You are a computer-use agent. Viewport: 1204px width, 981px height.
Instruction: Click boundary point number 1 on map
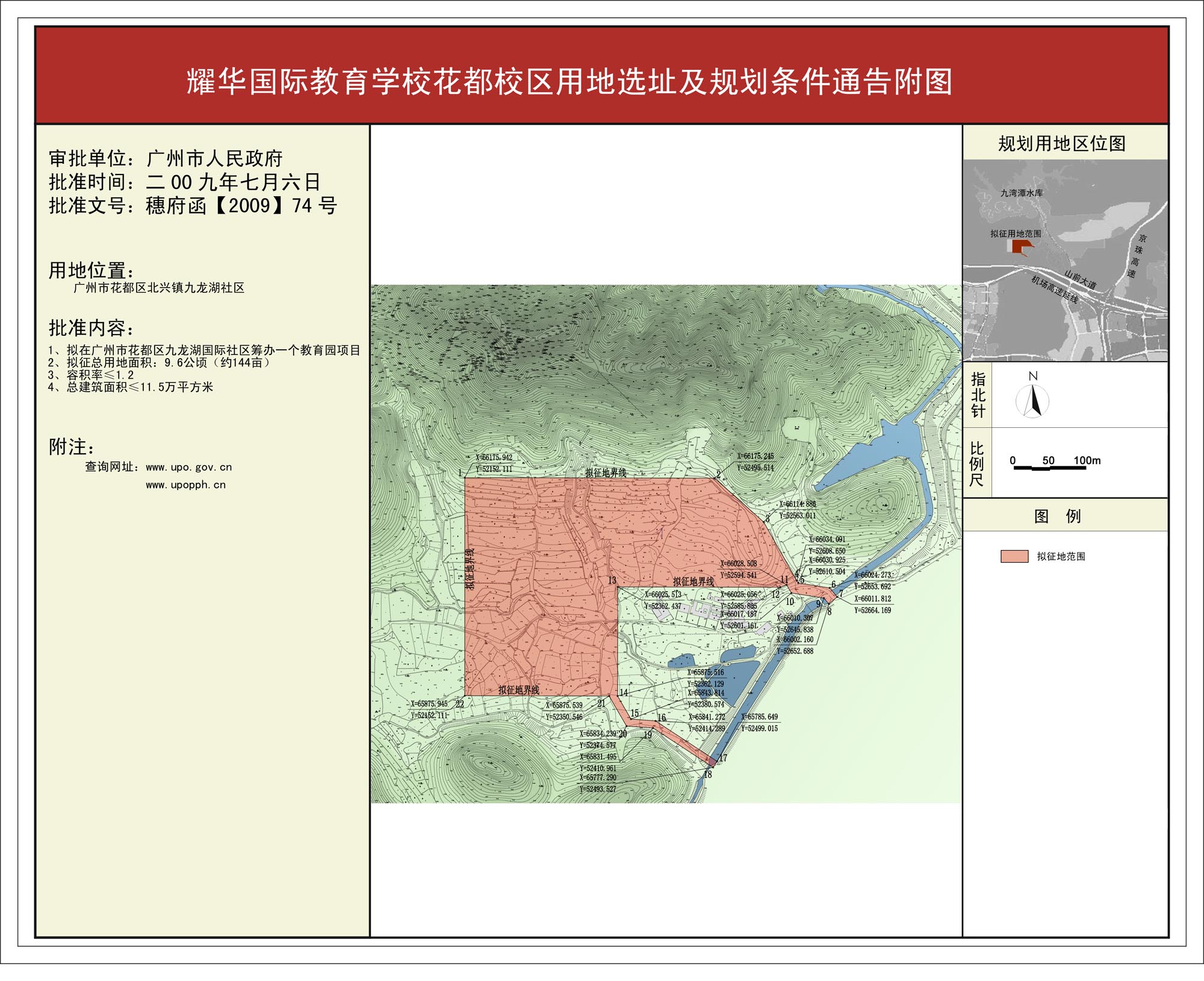460,473
